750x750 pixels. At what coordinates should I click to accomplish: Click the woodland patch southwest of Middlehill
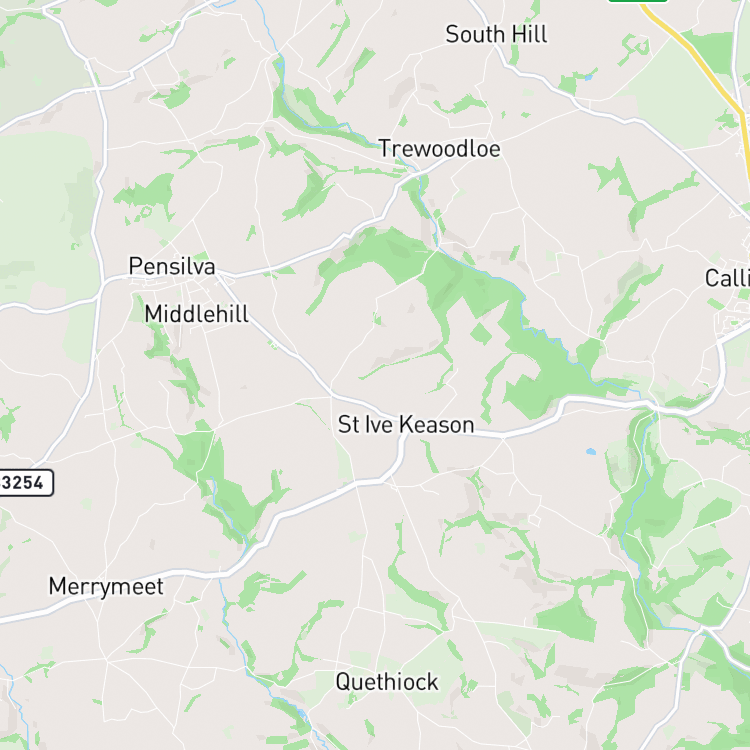click(x=225, y=483)
